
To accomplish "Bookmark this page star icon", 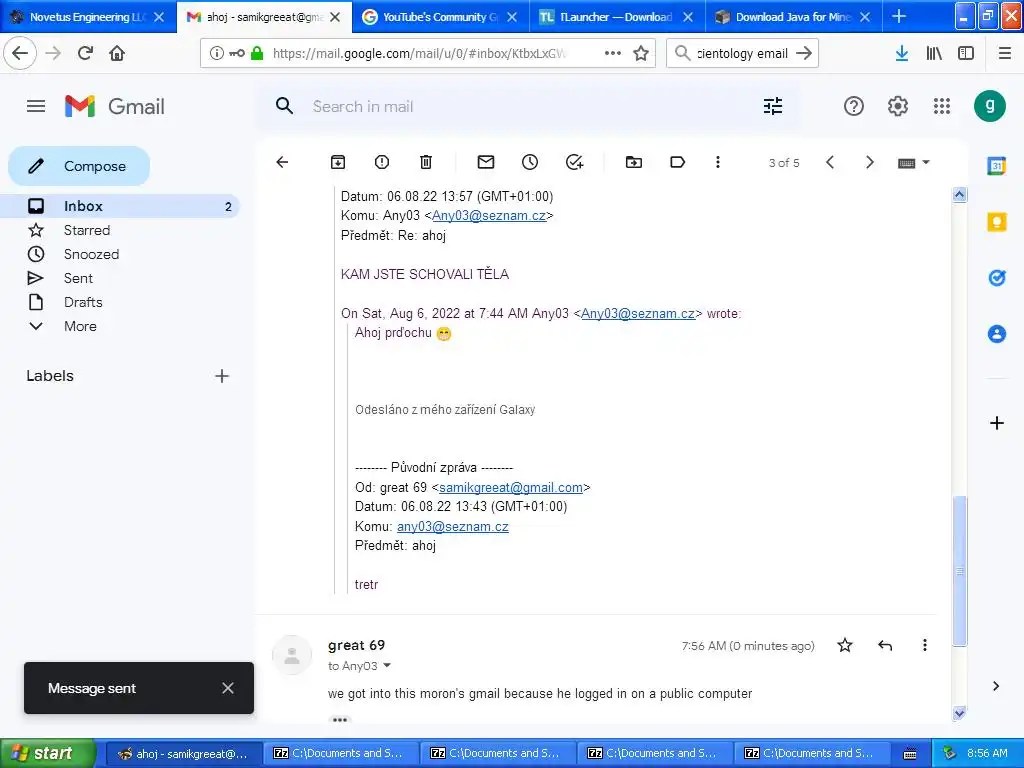I will click(x=641, y=53).
